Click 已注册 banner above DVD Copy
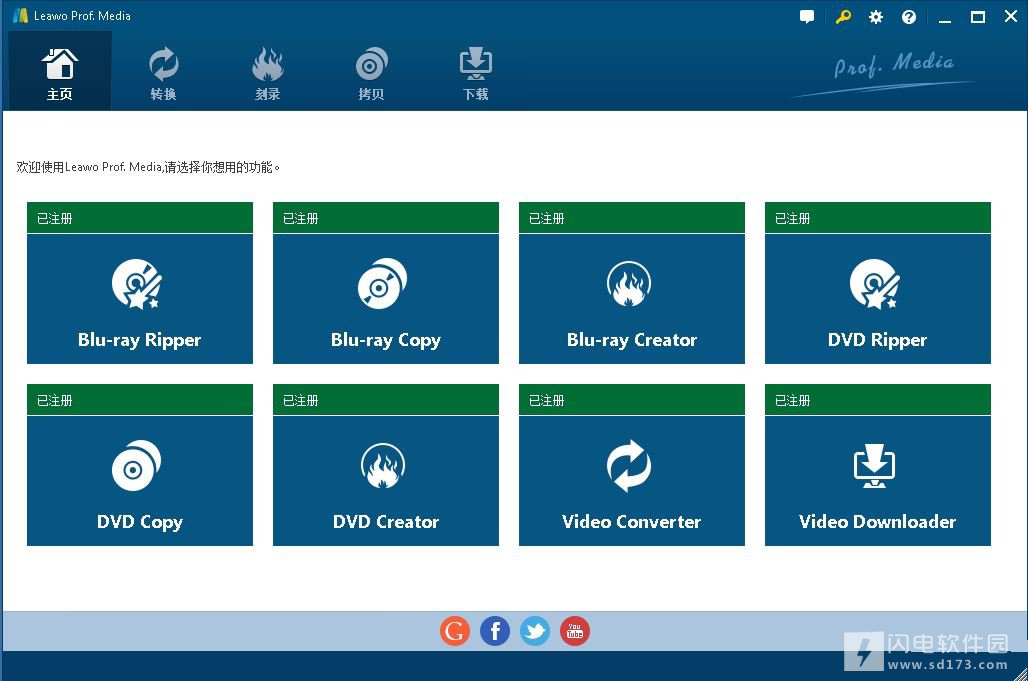1028x681 pixels. pos(140,400)
